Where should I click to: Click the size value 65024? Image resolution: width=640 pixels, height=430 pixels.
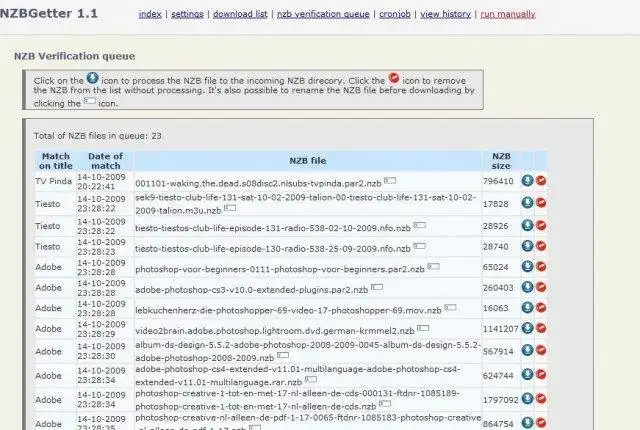tap(496, 267)
